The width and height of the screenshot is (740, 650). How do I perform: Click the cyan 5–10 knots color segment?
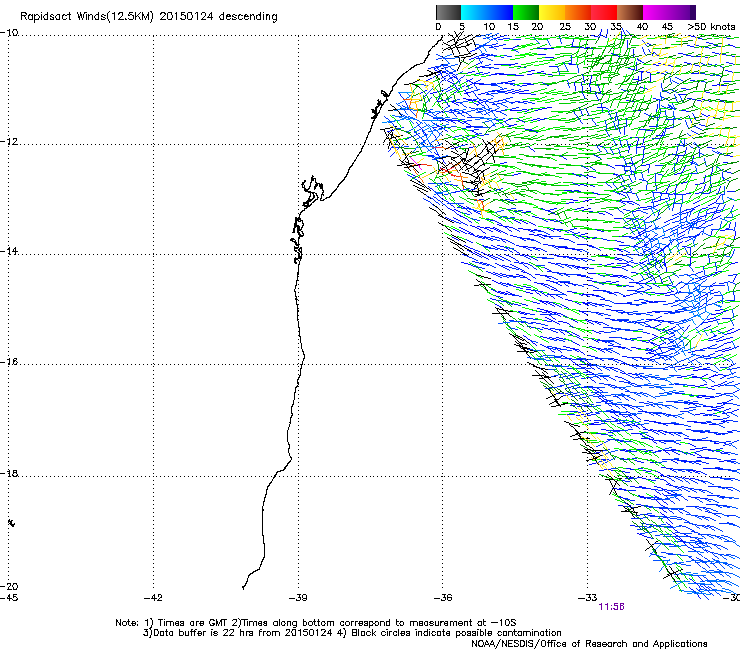(474, 12)
